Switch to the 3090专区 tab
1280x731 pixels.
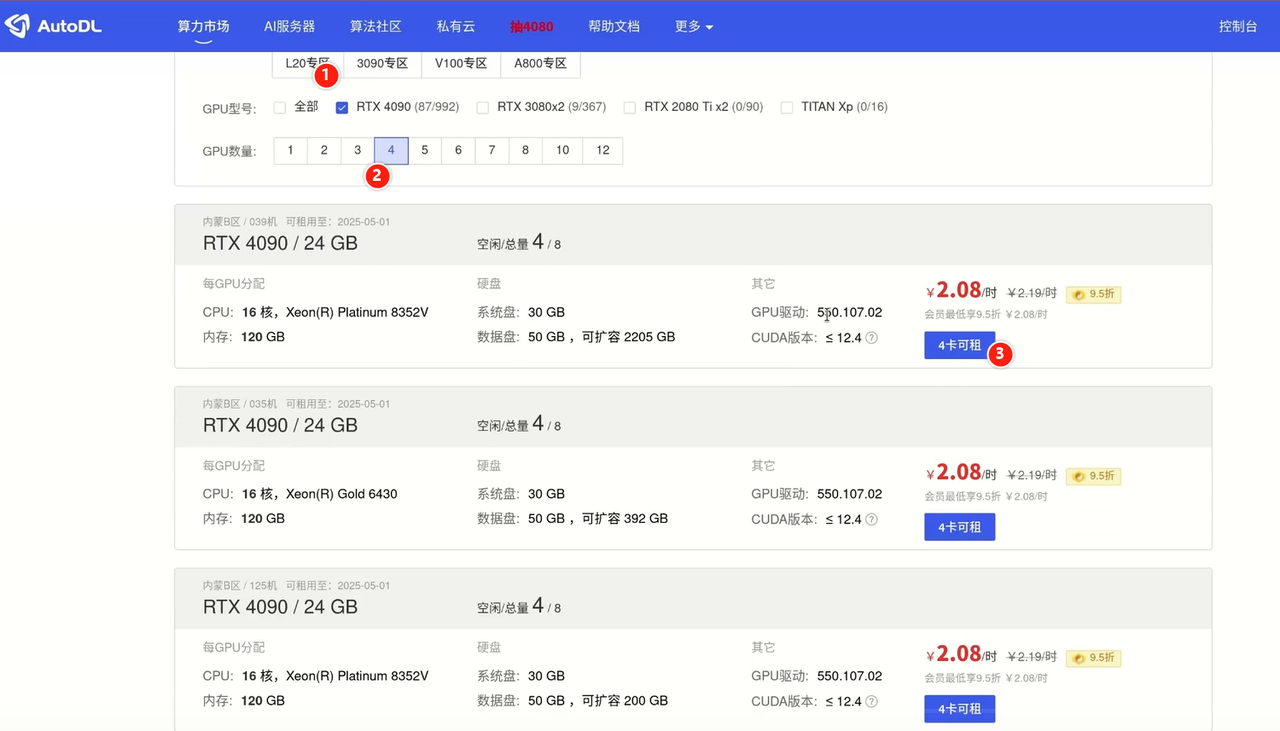(383, 63)
